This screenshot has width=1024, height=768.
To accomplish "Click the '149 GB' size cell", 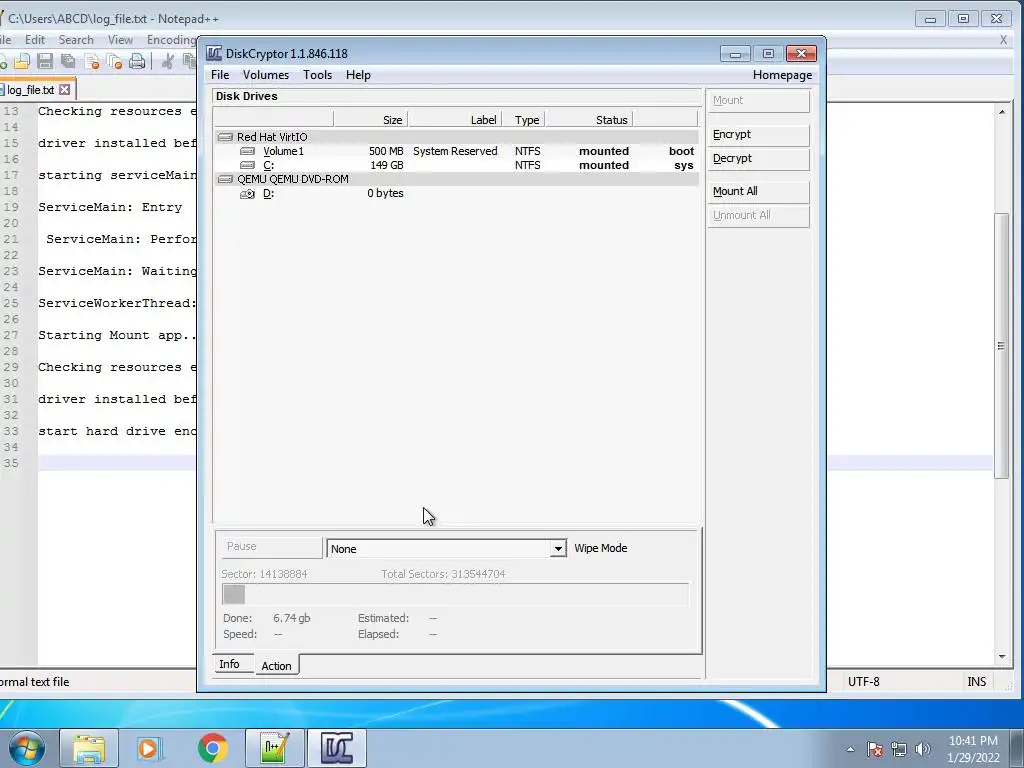I will click(387, 165).
